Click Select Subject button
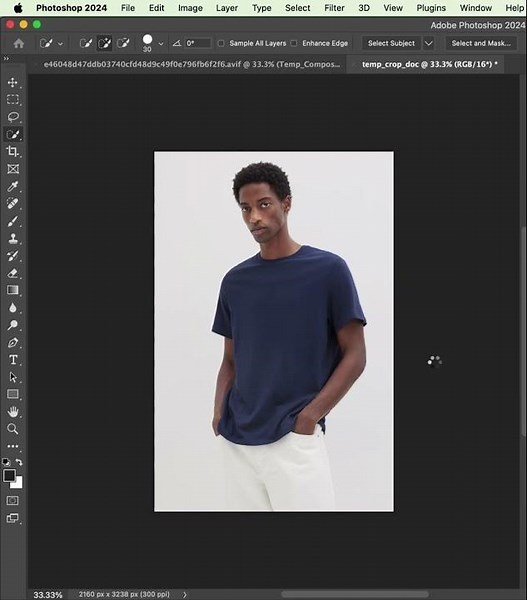 [x=391, y=43]
